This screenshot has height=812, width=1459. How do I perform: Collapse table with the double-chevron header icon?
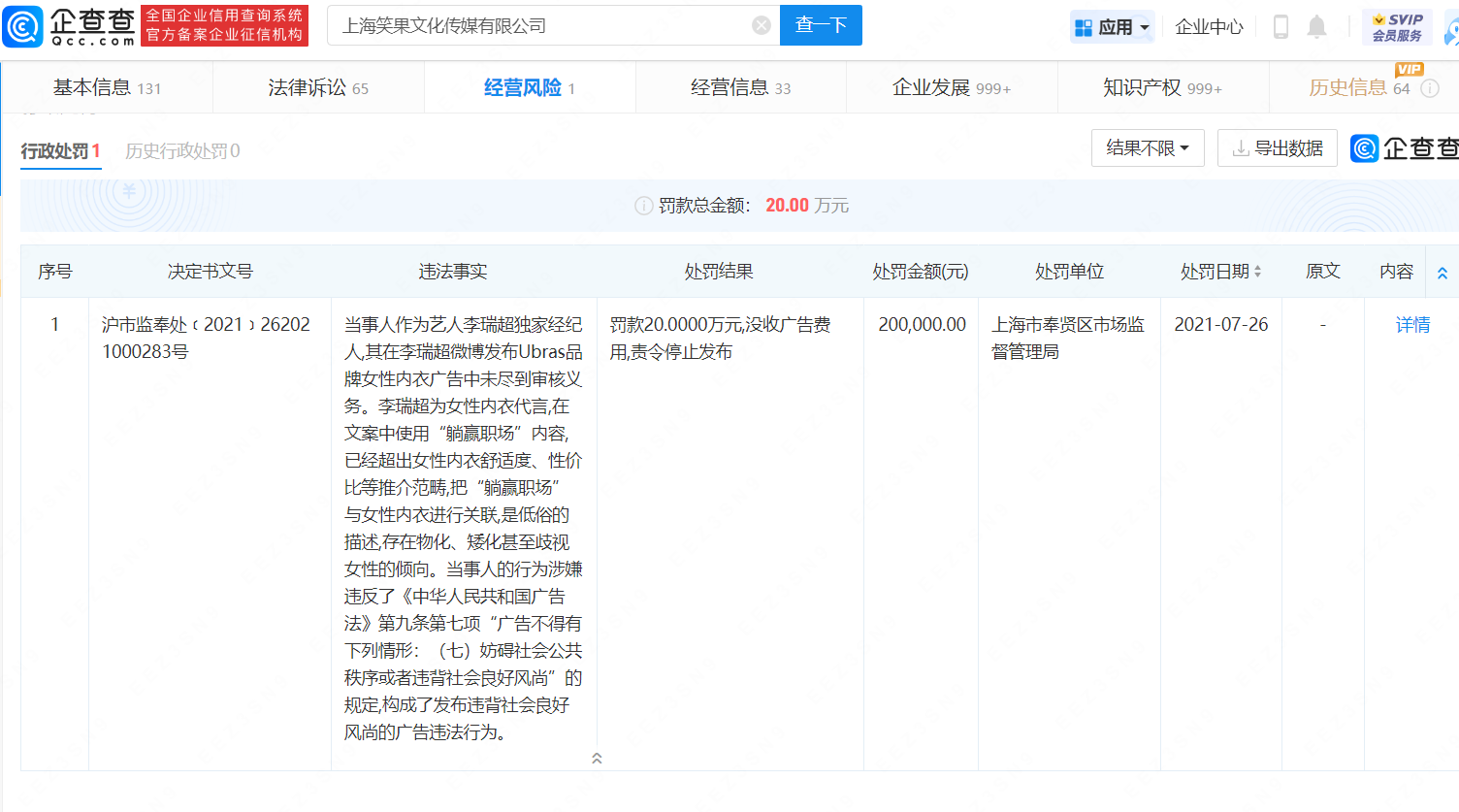point(1443,273)
